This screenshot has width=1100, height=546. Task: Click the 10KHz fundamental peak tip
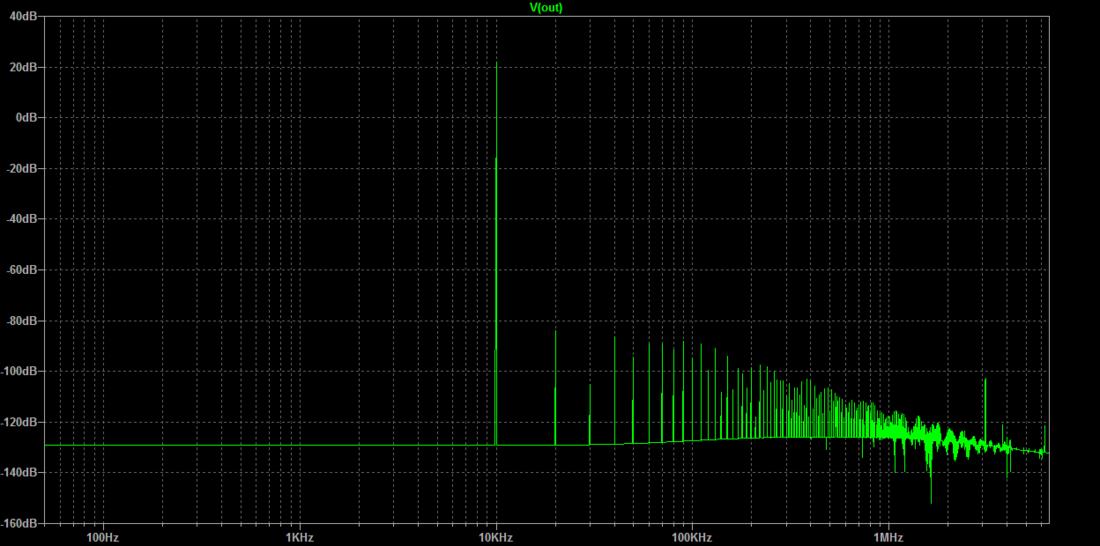click(497, 63)
